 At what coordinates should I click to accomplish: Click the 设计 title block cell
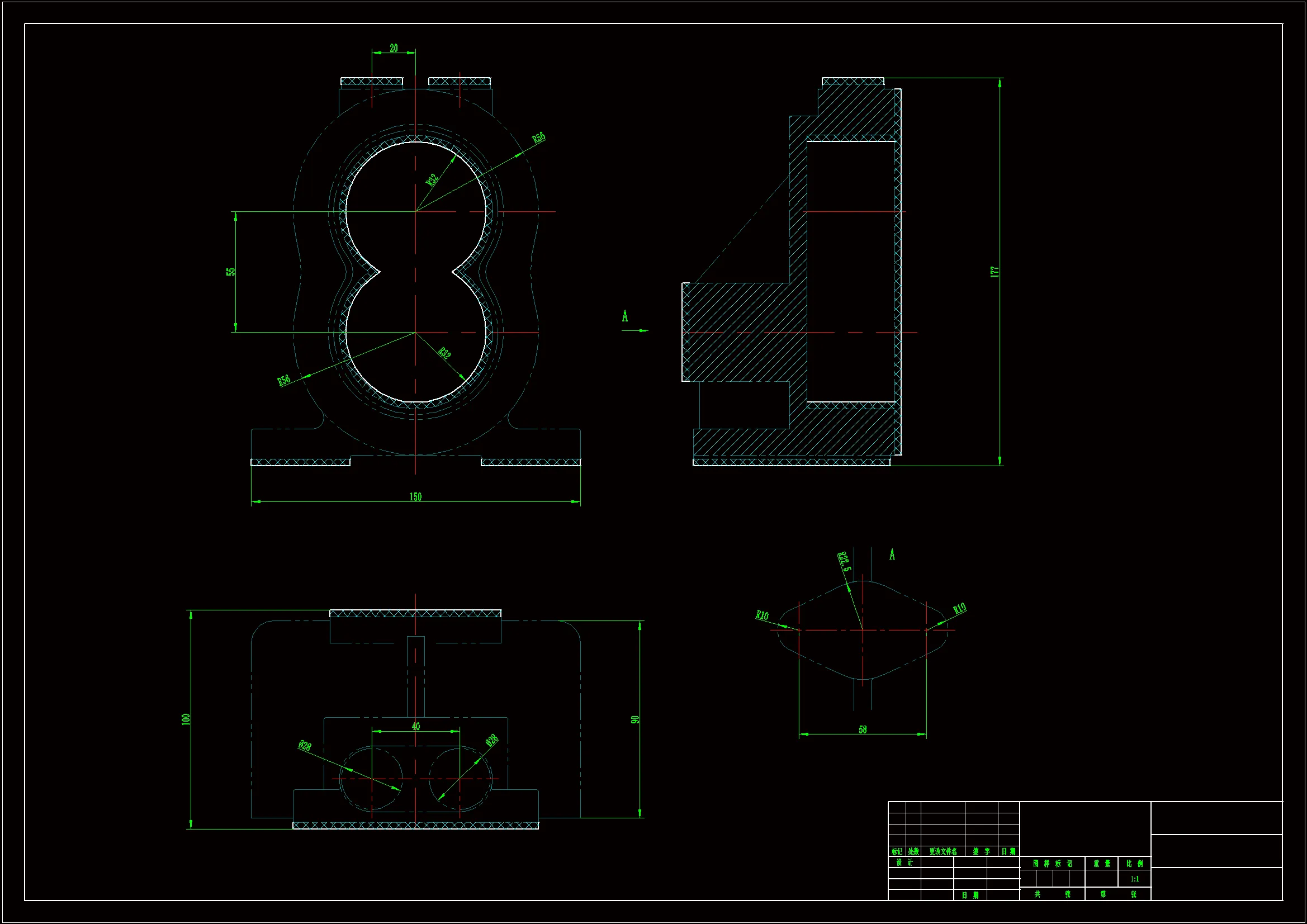pyautogui.click(x=904, y=862)
